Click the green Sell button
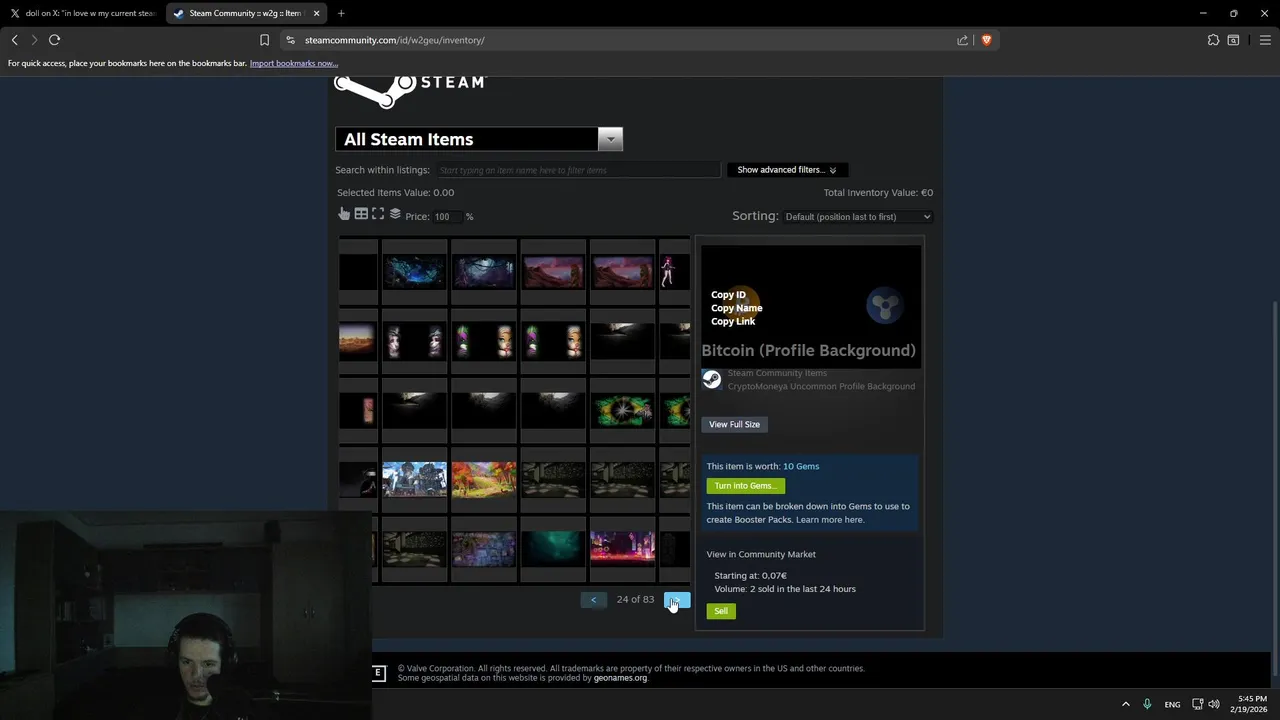This screenshot has height=720, width=1280. 721,611
